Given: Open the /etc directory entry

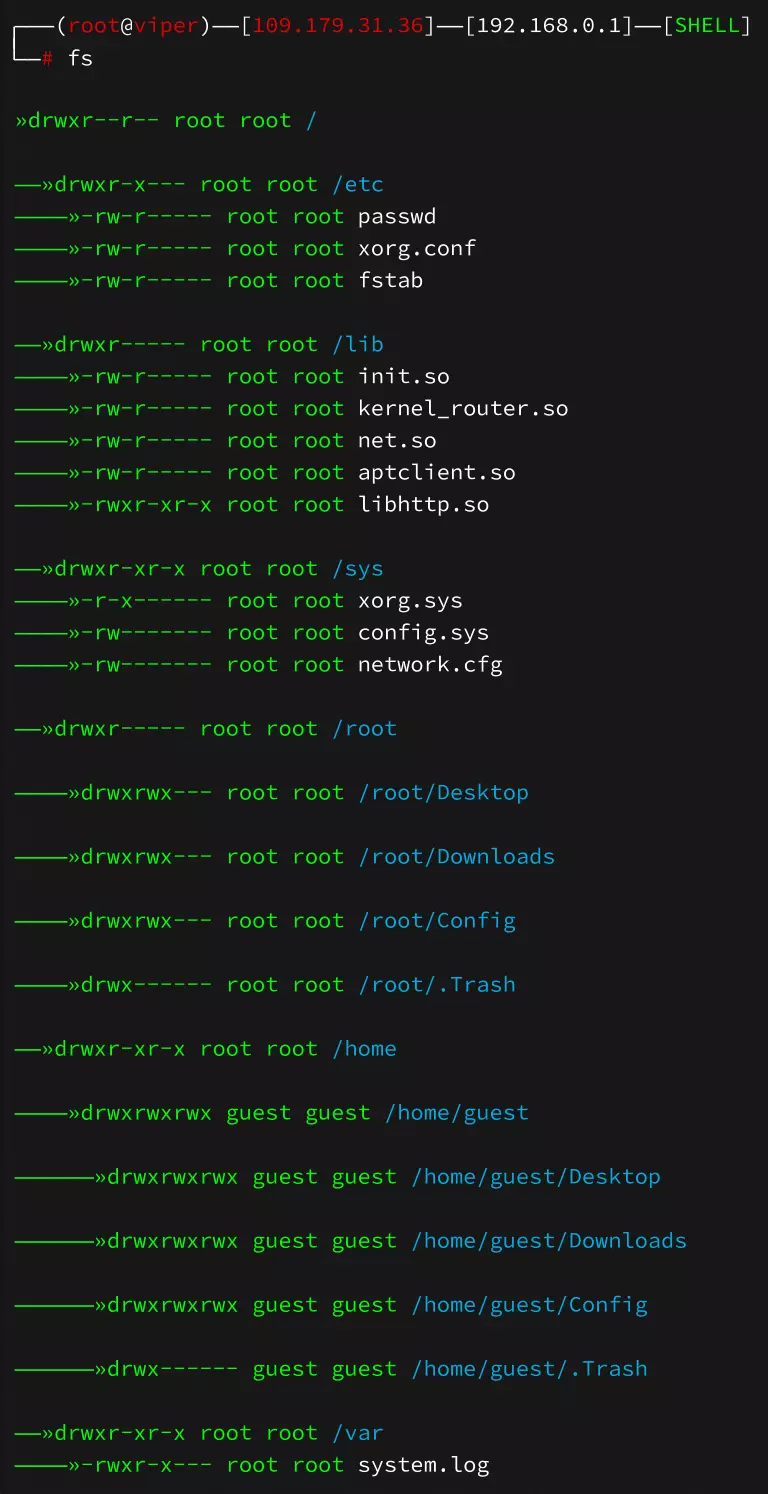Looking at the screenshot, I should point(358,185).
